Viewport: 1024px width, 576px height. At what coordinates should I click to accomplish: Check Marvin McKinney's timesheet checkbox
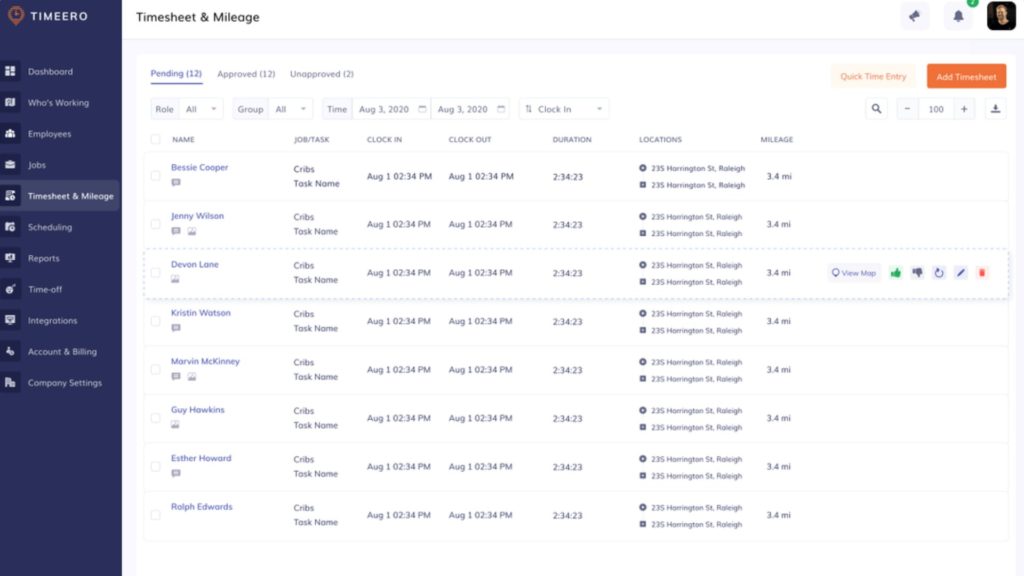coord(156,369)
